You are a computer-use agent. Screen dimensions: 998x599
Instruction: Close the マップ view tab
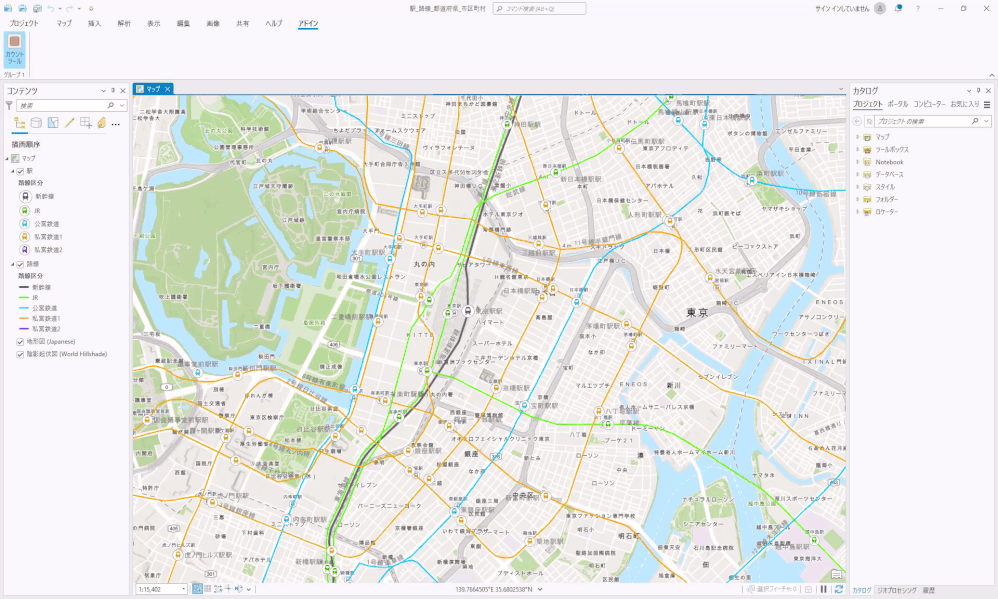(x=167, y=89)
